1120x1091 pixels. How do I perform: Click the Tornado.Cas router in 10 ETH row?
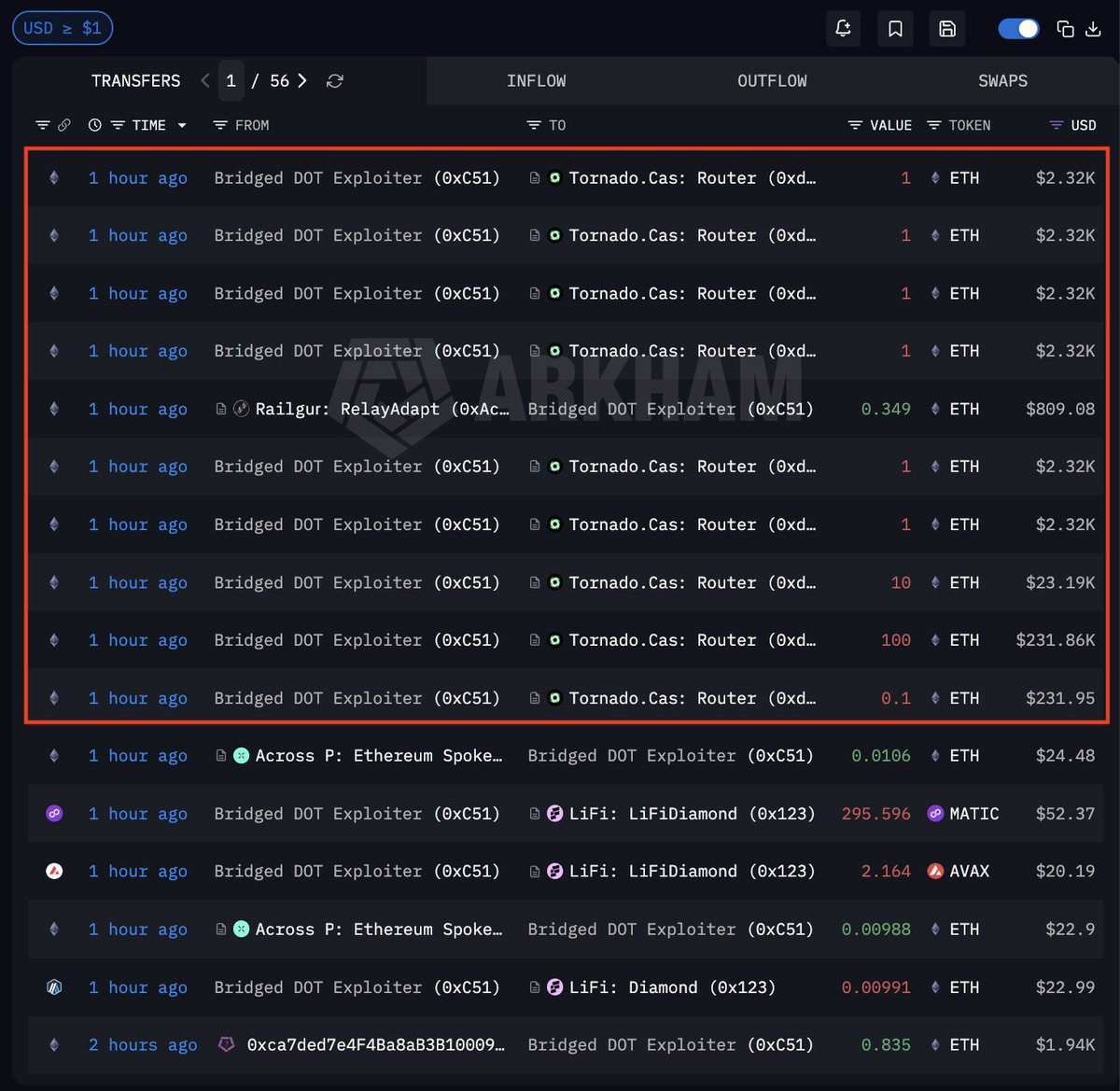(692, 582)
